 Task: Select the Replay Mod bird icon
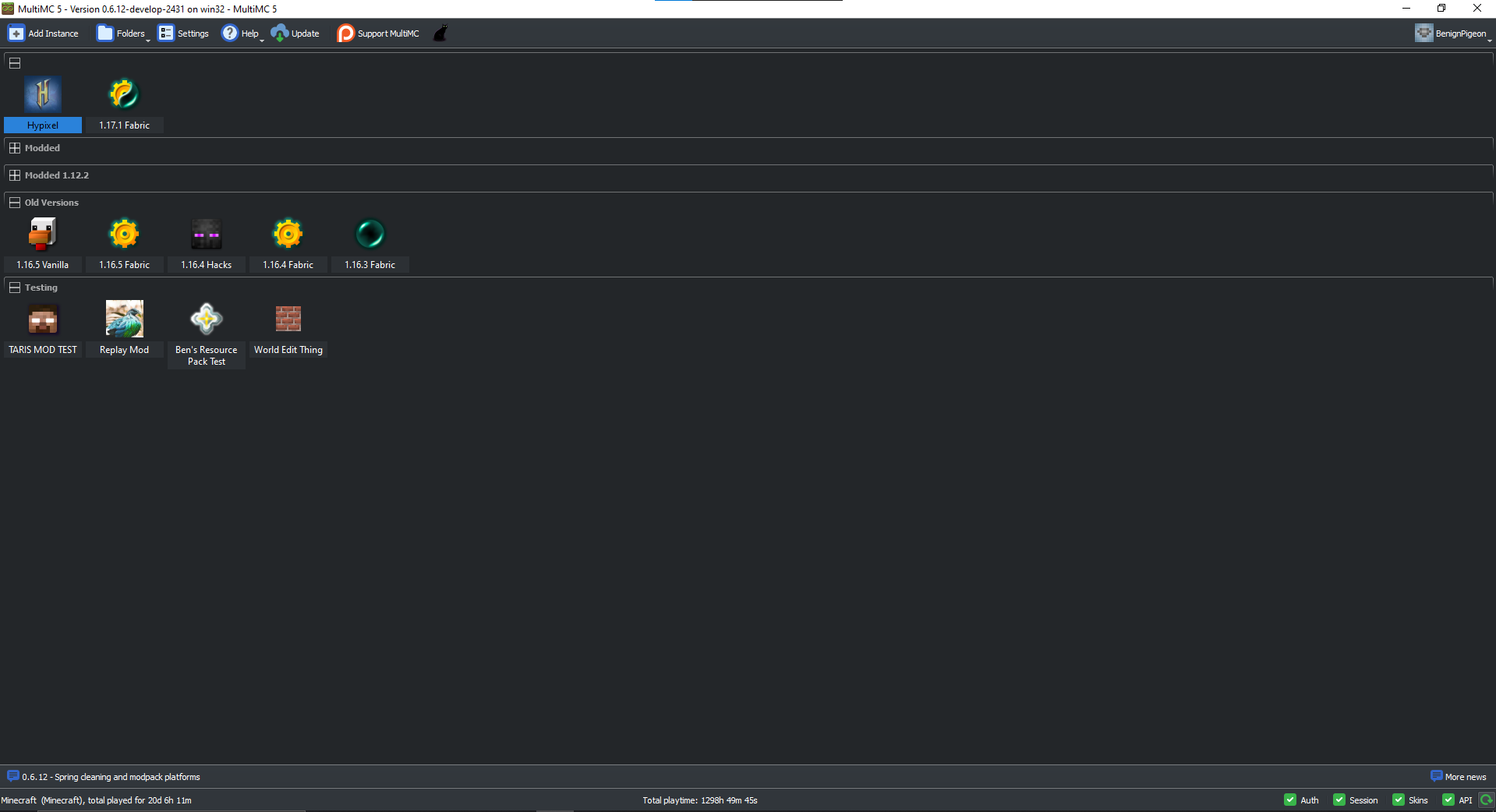(x=125, y=319)
